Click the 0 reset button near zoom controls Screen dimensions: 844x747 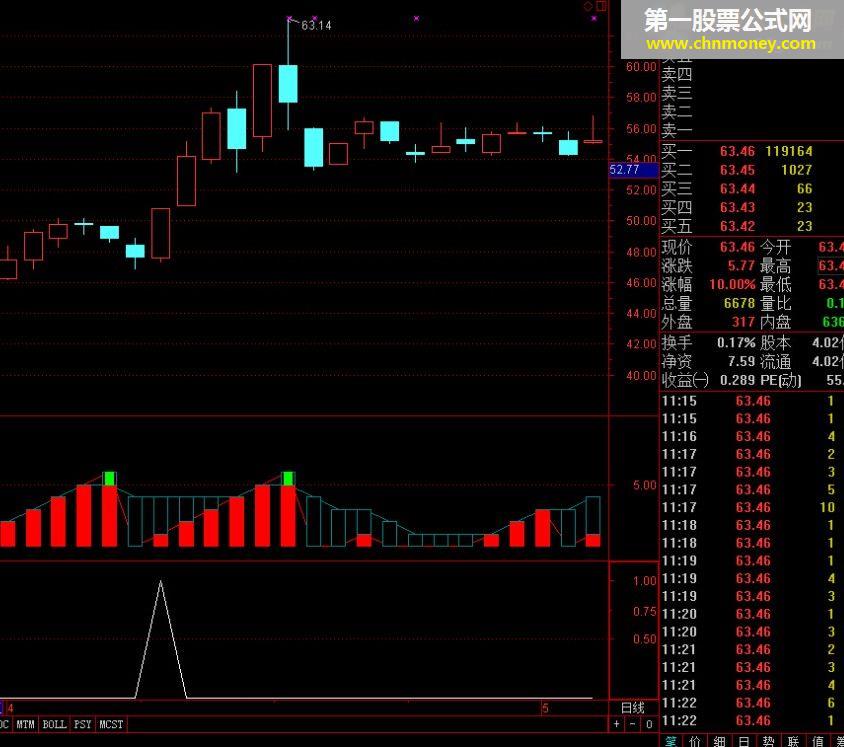point(649,724)
